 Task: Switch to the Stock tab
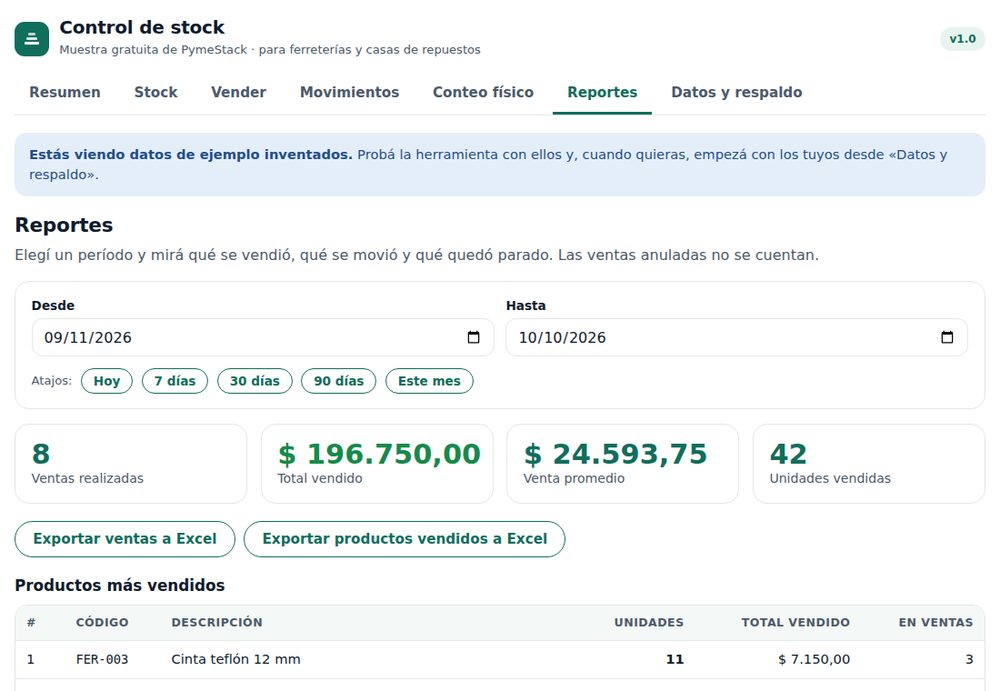(x=156, y=92)
